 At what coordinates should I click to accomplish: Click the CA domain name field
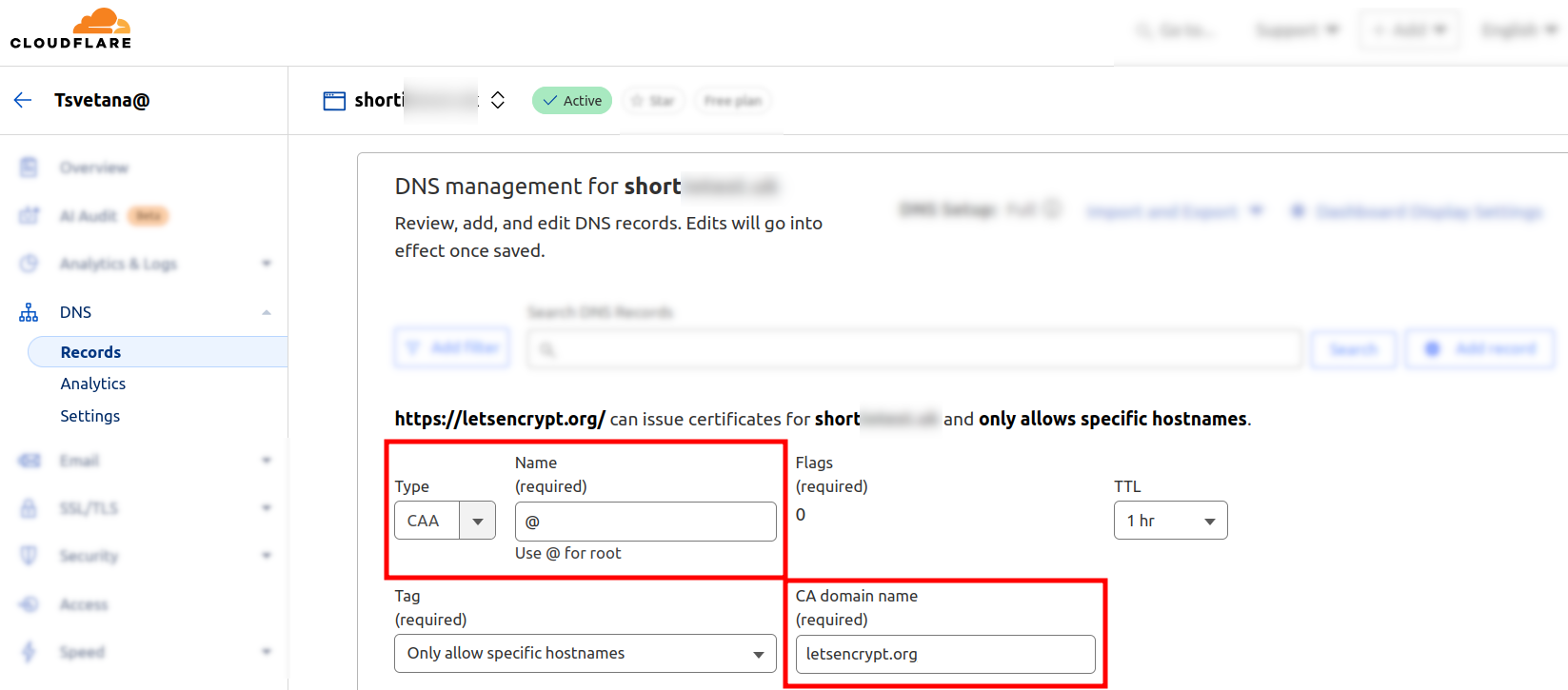point(945,655)
